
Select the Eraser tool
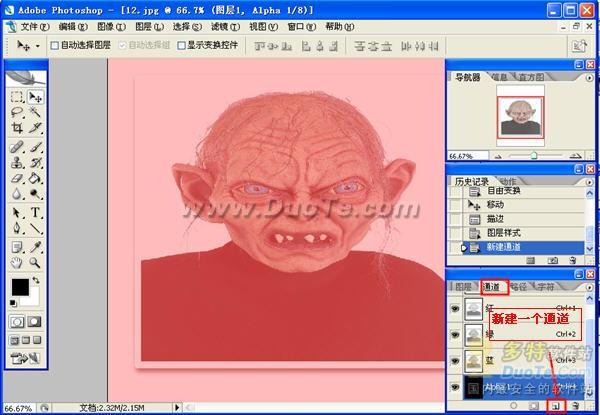[x=16, y=178]
